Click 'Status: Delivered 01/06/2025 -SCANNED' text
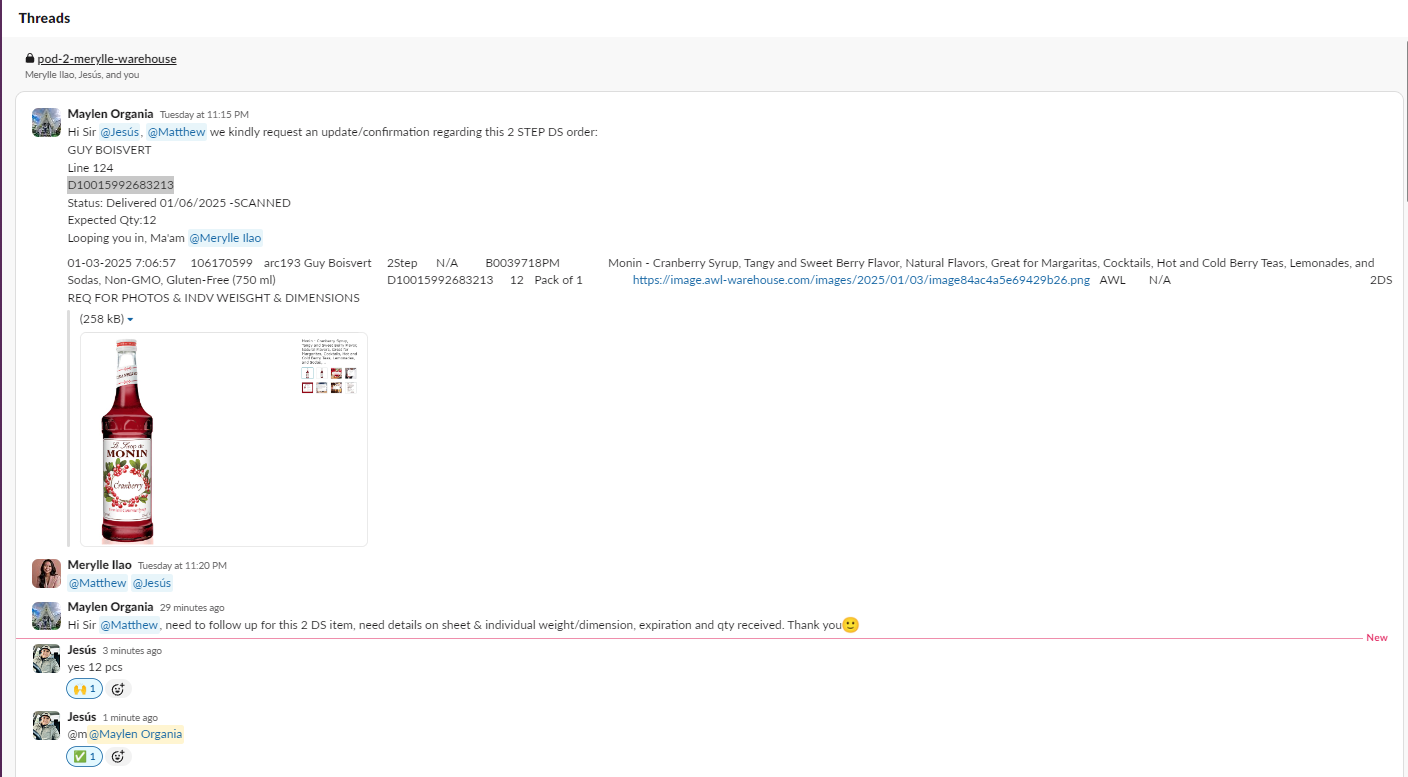The width and height of the screenshot is (1408, 777). pos(179,203)
